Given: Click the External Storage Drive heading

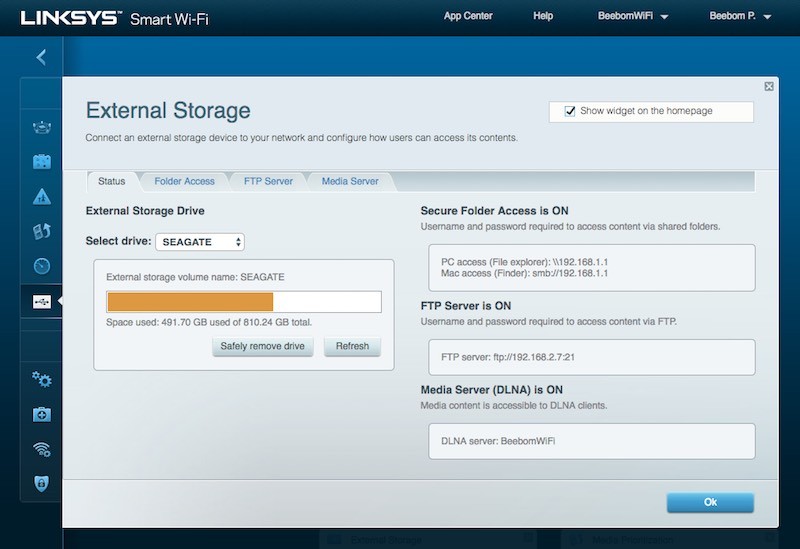Looking at the screenshot, I should (145, 211).
